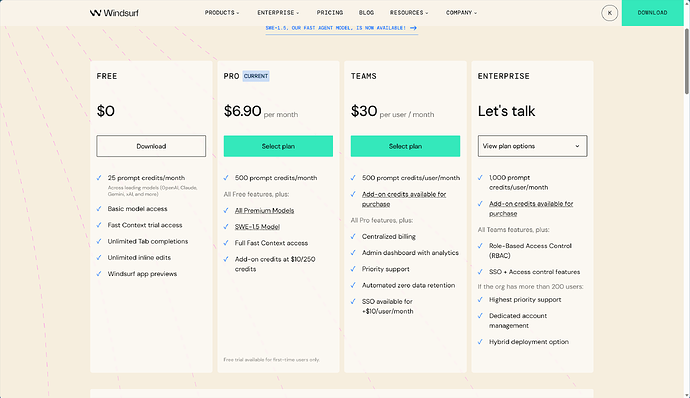Open the SWE-1.5 Model link

tap(257, 227)
